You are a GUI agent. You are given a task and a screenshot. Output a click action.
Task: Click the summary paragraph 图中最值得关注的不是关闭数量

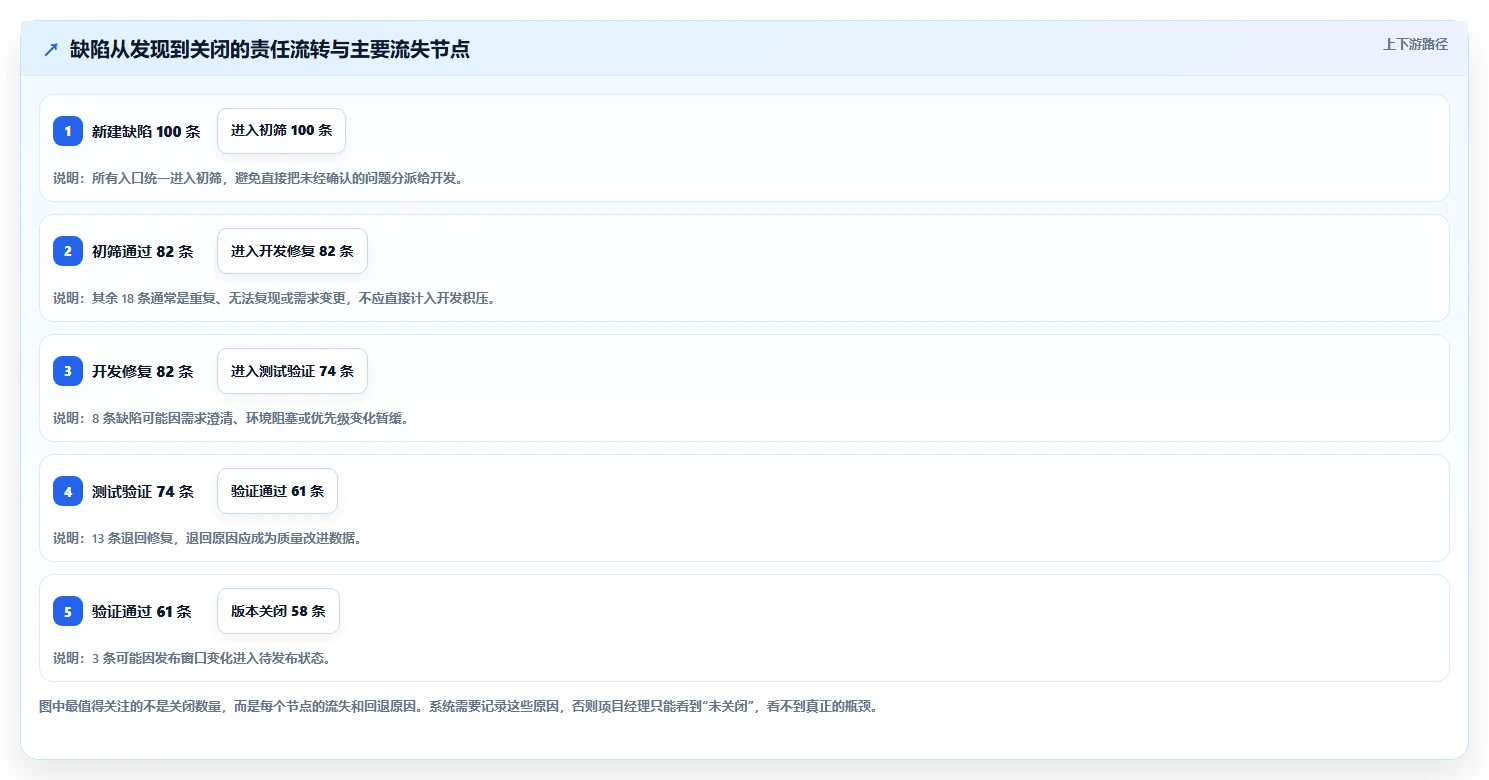(458, 706)
